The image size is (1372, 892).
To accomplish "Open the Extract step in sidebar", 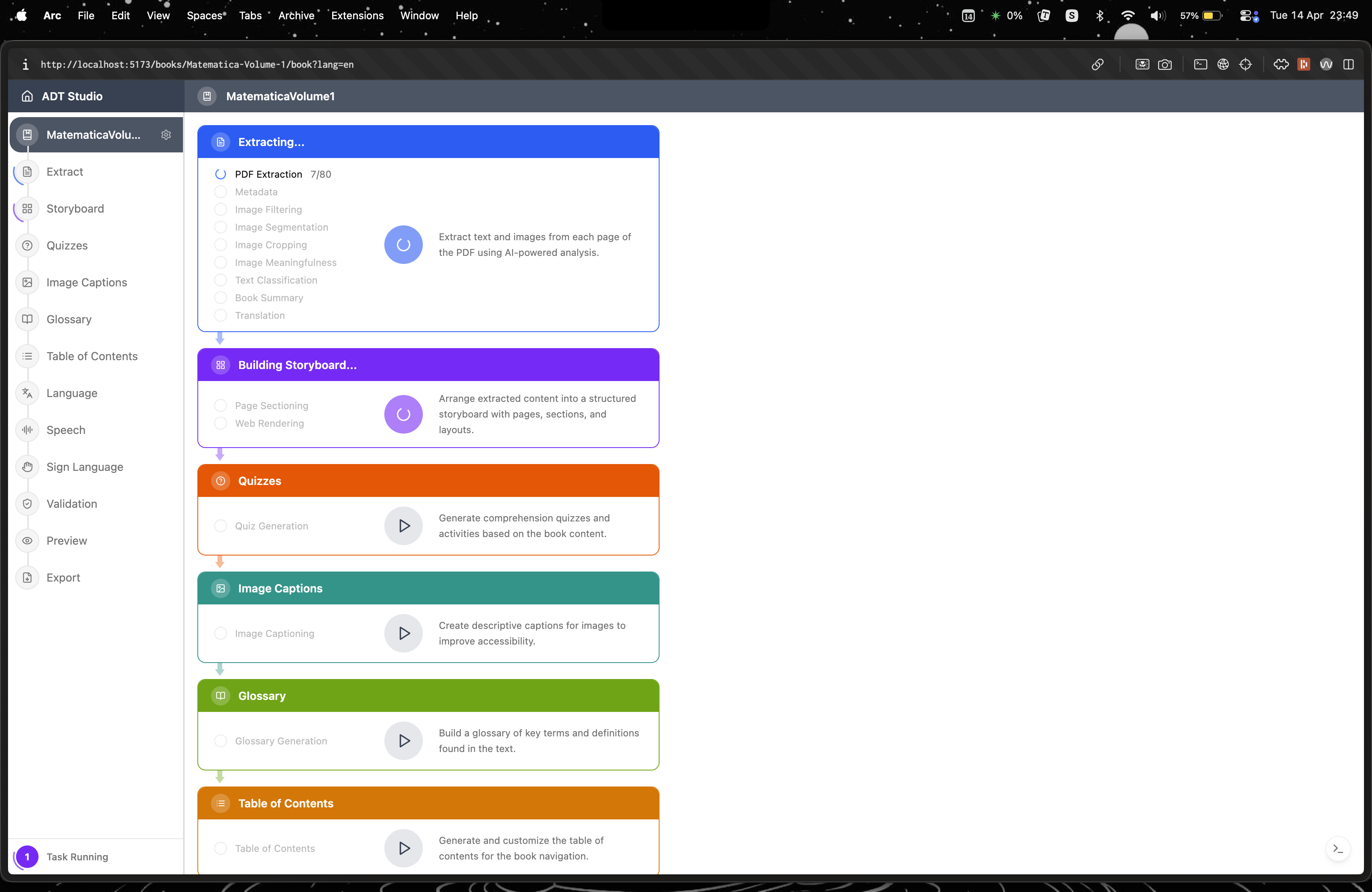I will (x=96, y=172).
